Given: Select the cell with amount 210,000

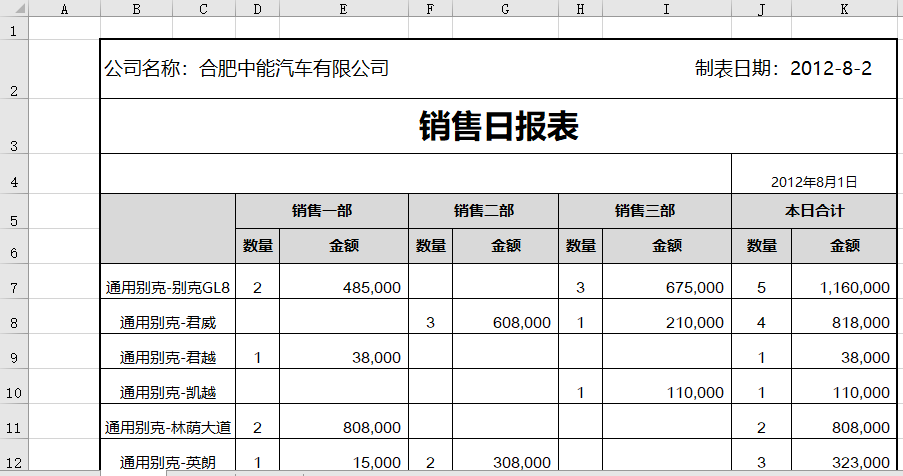Looking at the screenshot, I should click(666, 323).
